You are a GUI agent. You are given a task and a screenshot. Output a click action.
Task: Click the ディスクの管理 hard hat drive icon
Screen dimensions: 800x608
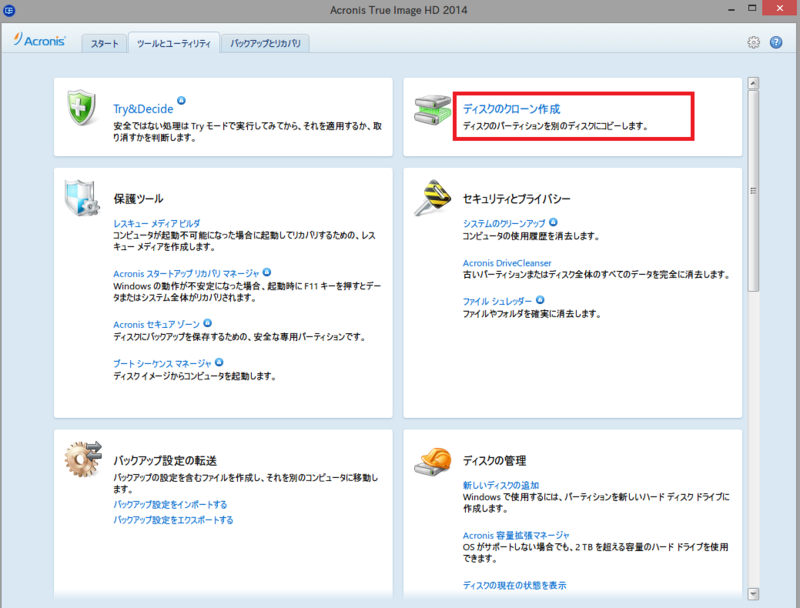tap(433, 461)
